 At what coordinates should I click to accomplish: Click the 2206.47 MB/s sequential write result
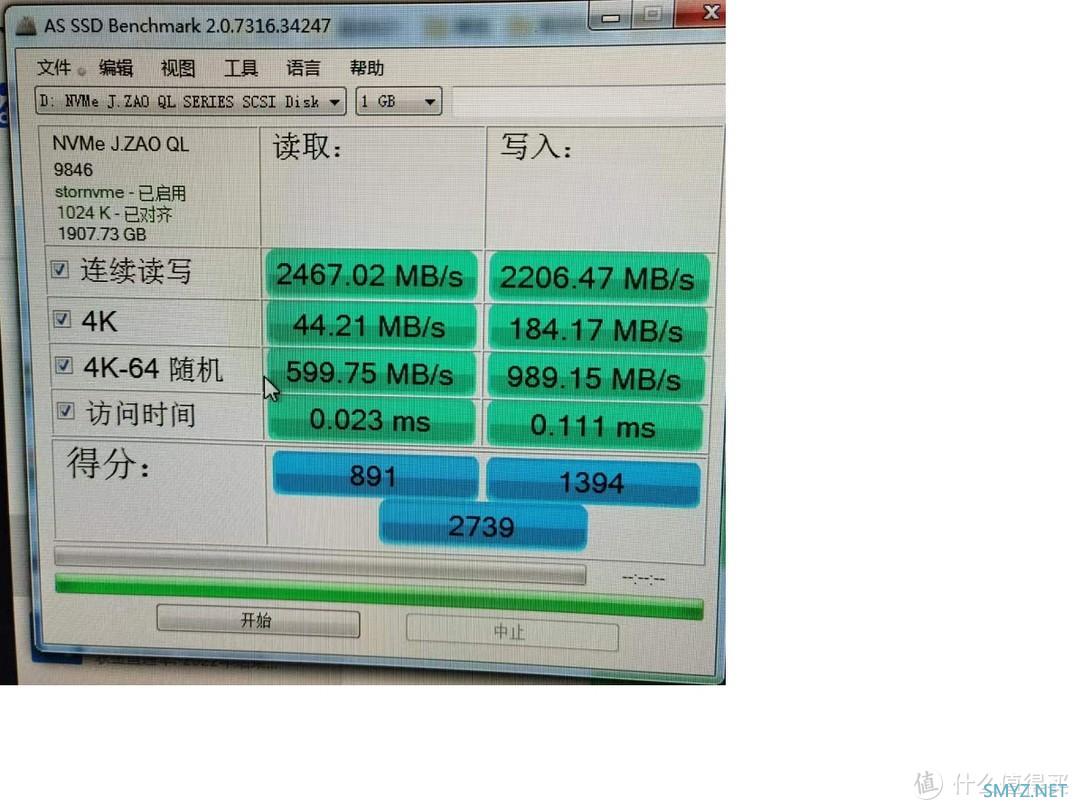pos(598,278)
